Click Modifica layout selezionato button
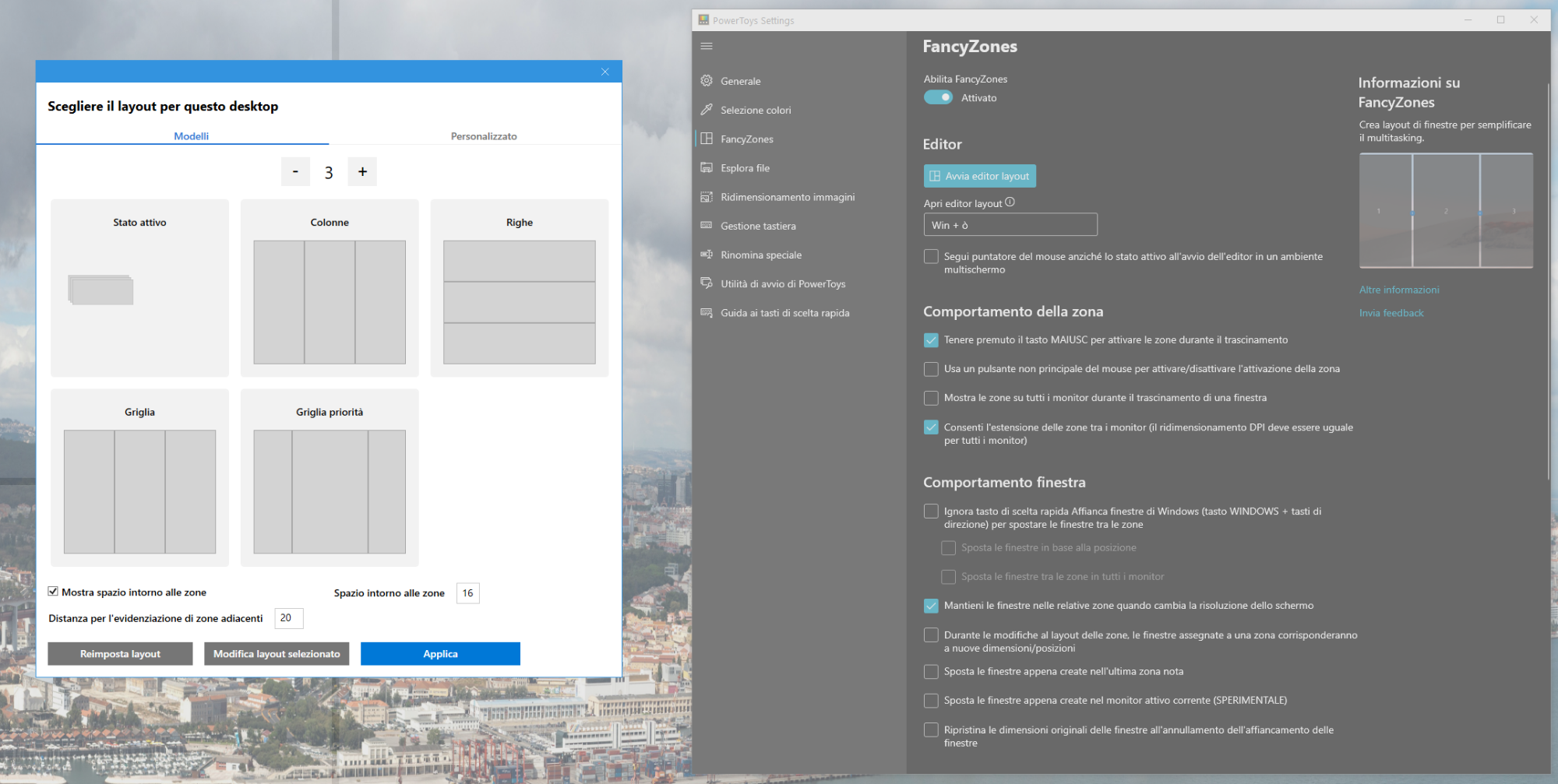This screenshot has width=1558, height=784. (277, 654)
